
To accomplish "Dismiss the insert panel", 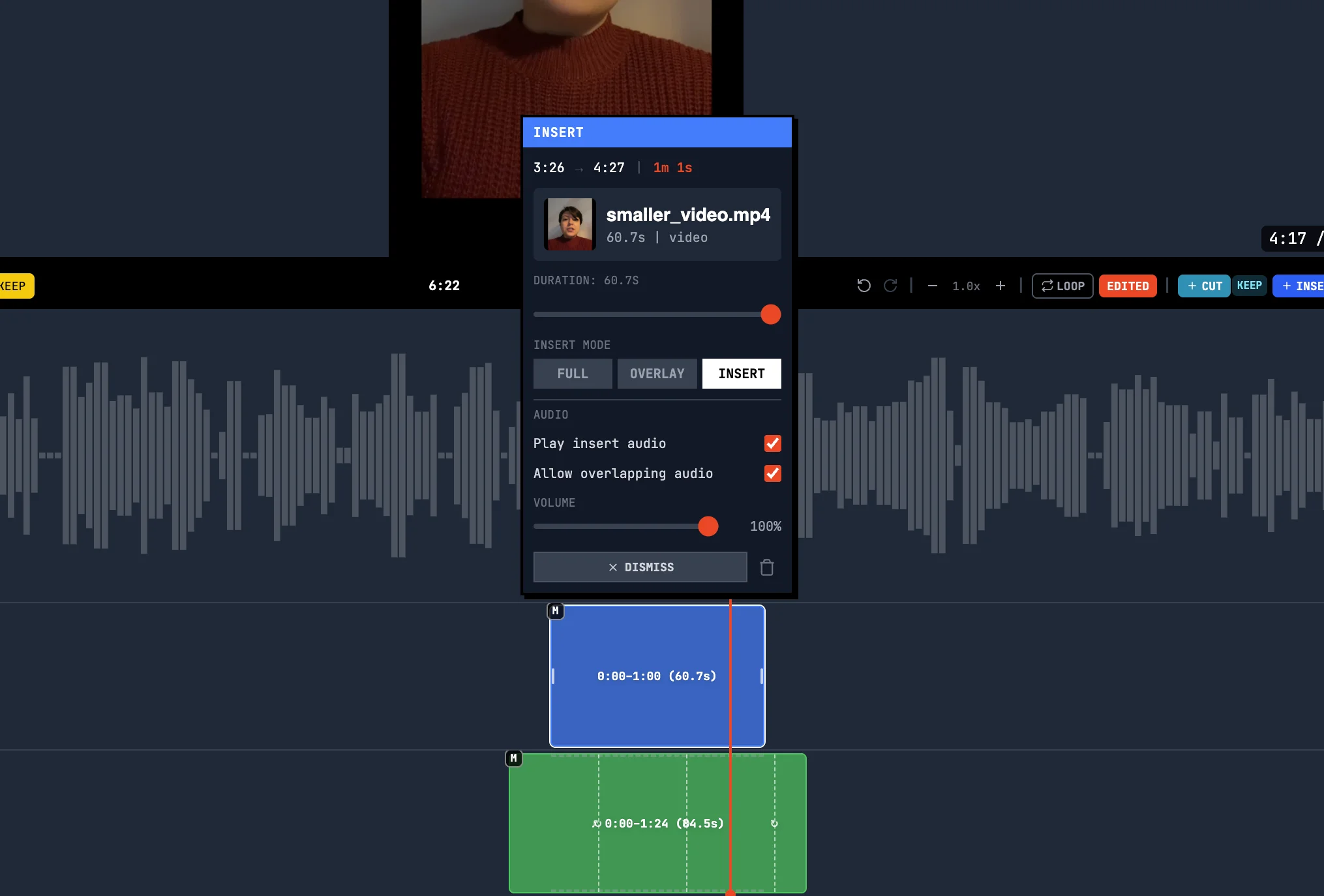I will click(640, 567).
